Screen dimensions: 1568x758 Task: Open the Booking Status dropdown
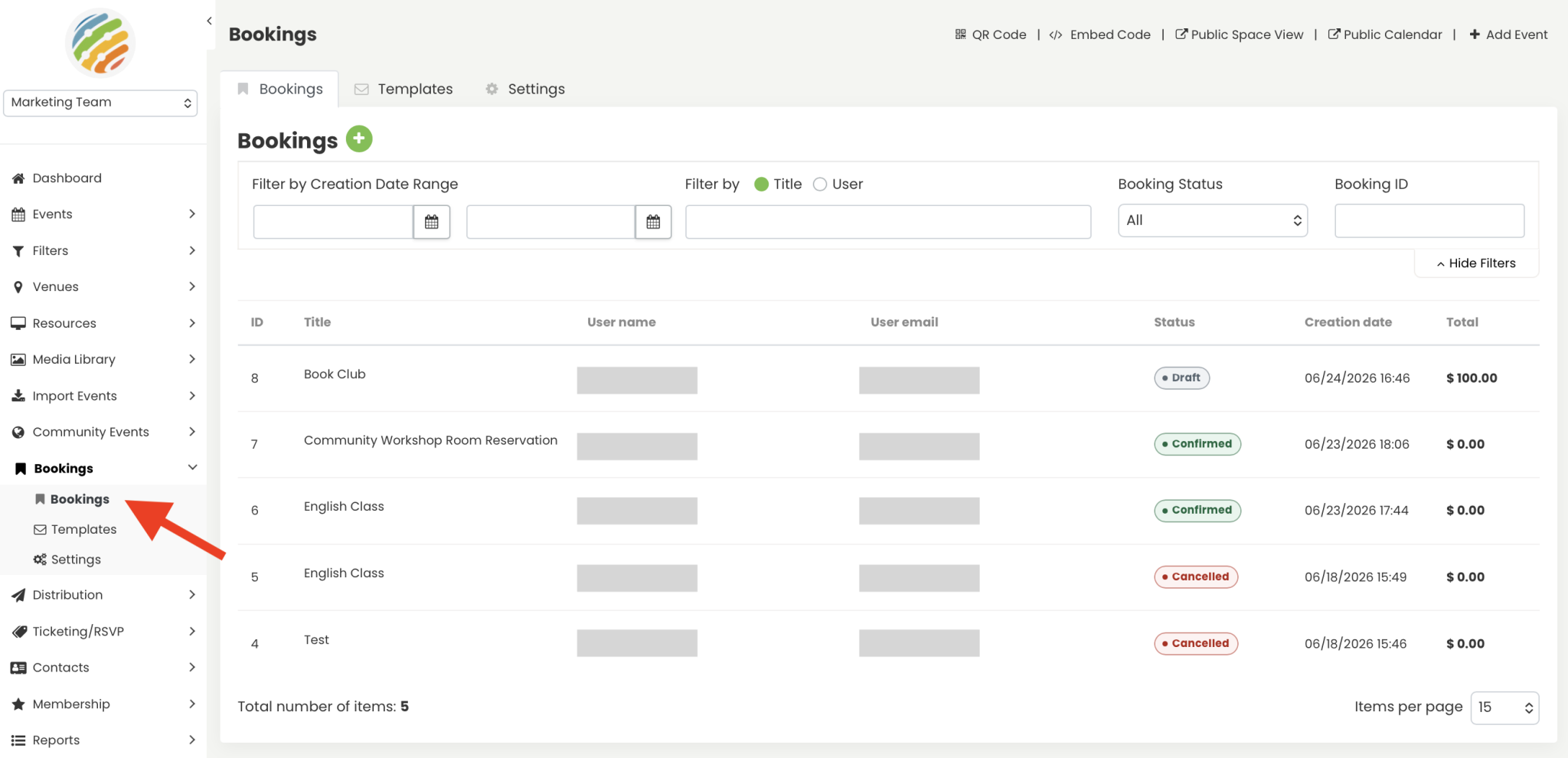[x=1213, y=221]
